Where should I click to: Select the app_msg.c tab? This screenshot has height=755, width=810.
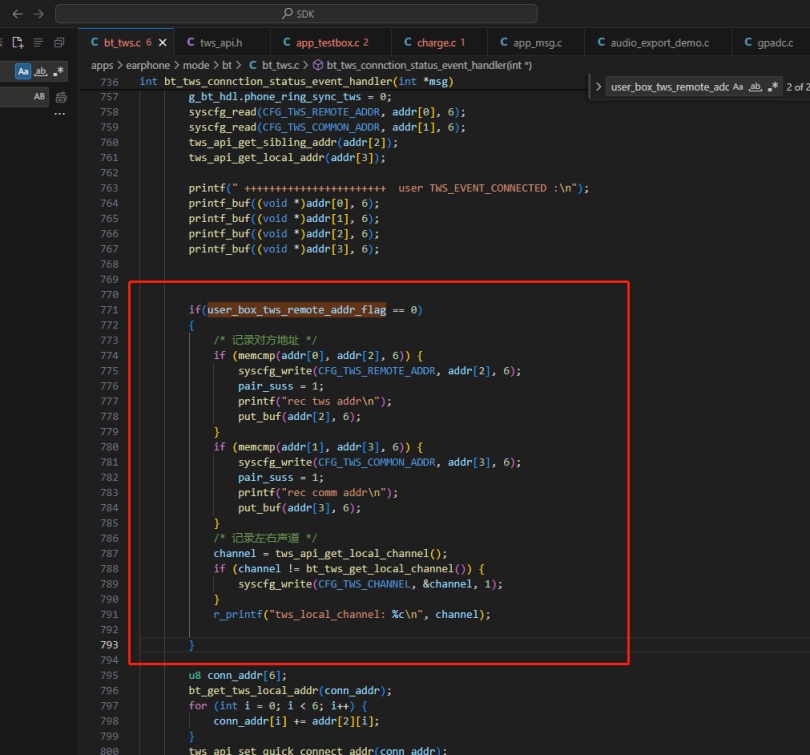coord(536,42)
